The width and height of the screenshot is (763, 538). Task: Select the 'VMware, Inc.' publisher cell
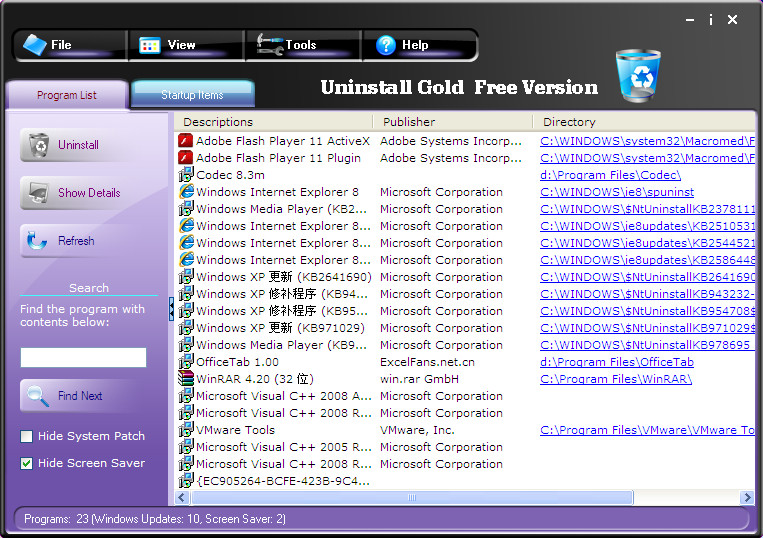(417, 430)
